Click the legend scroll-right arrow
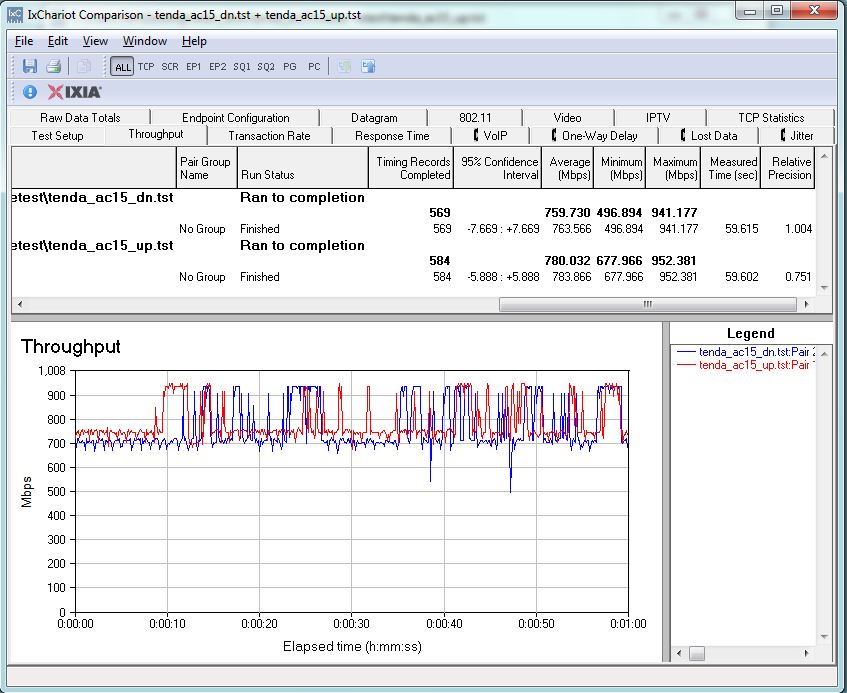 point(806,653)
